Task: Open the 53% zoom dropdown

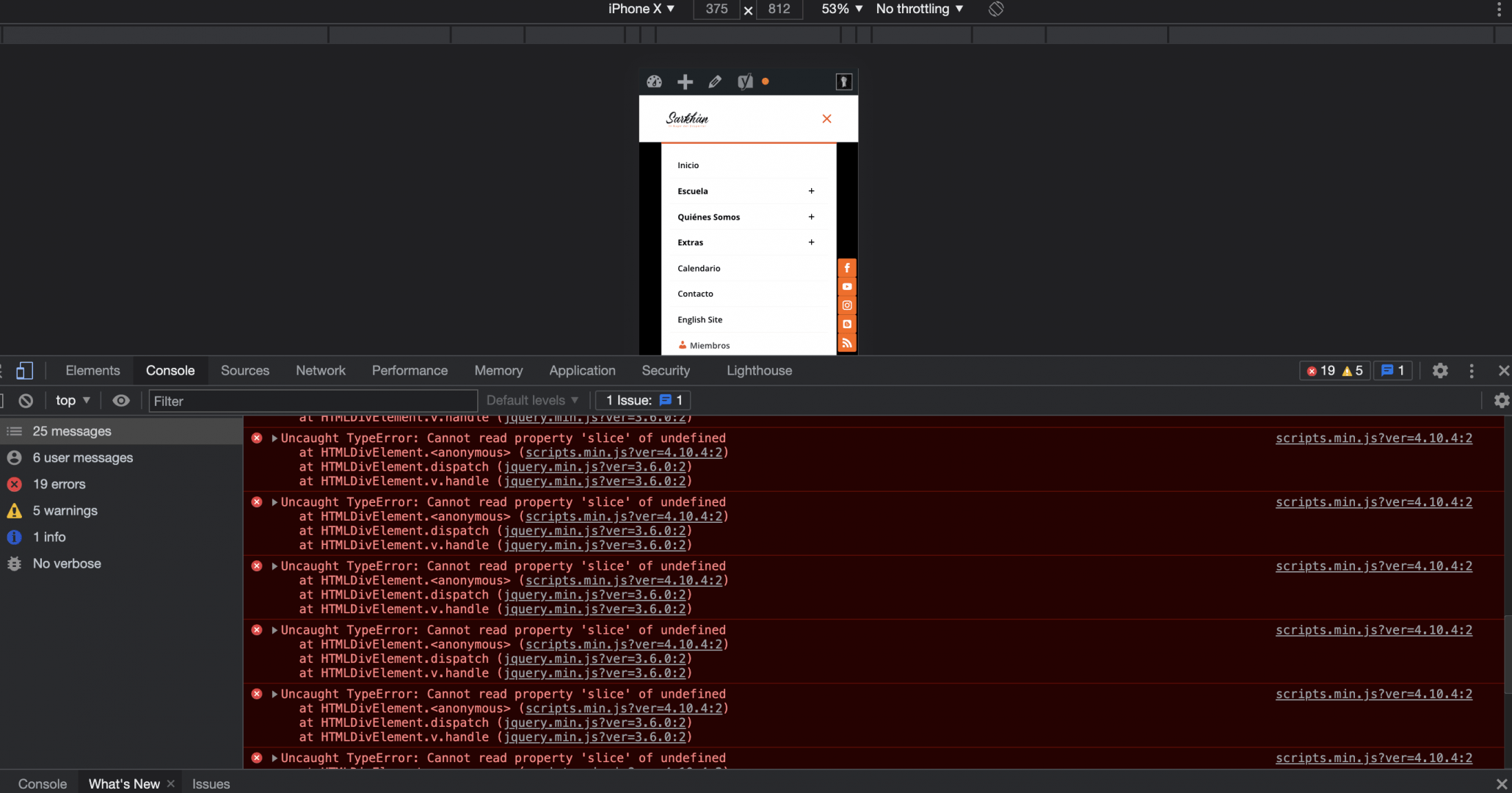Action: pos(842,9)
